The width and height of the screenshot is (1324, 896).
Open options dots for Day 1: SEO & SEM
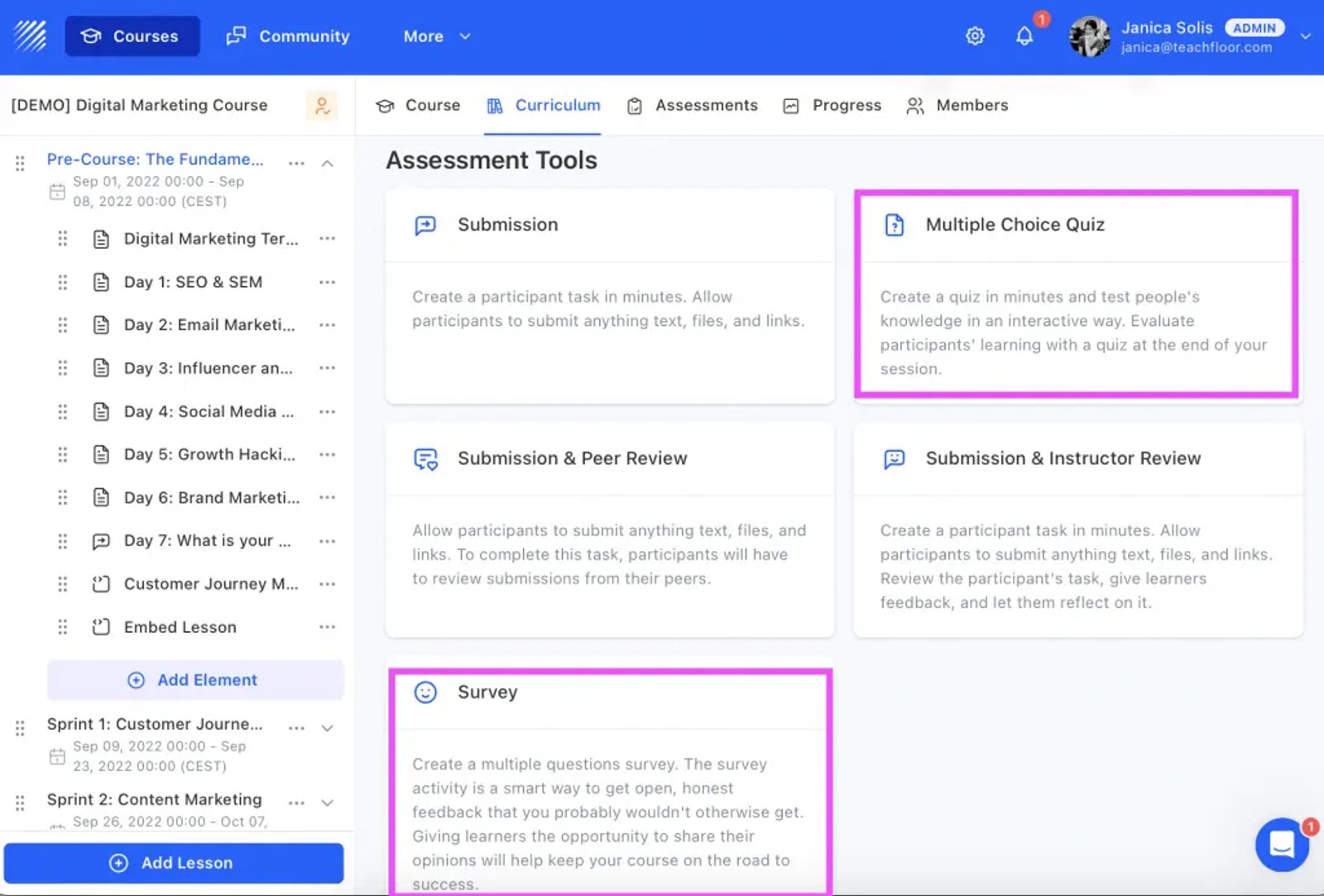(328, 282)
